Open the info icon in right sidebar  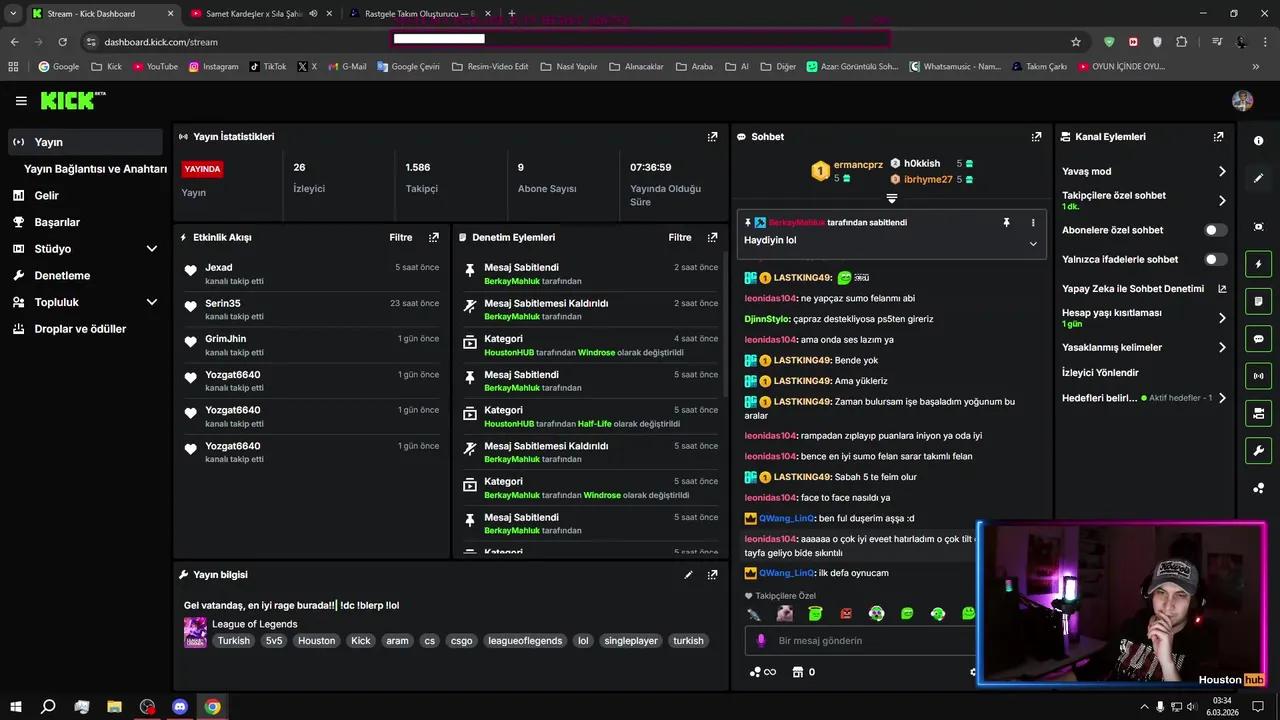pos(1258,141)
